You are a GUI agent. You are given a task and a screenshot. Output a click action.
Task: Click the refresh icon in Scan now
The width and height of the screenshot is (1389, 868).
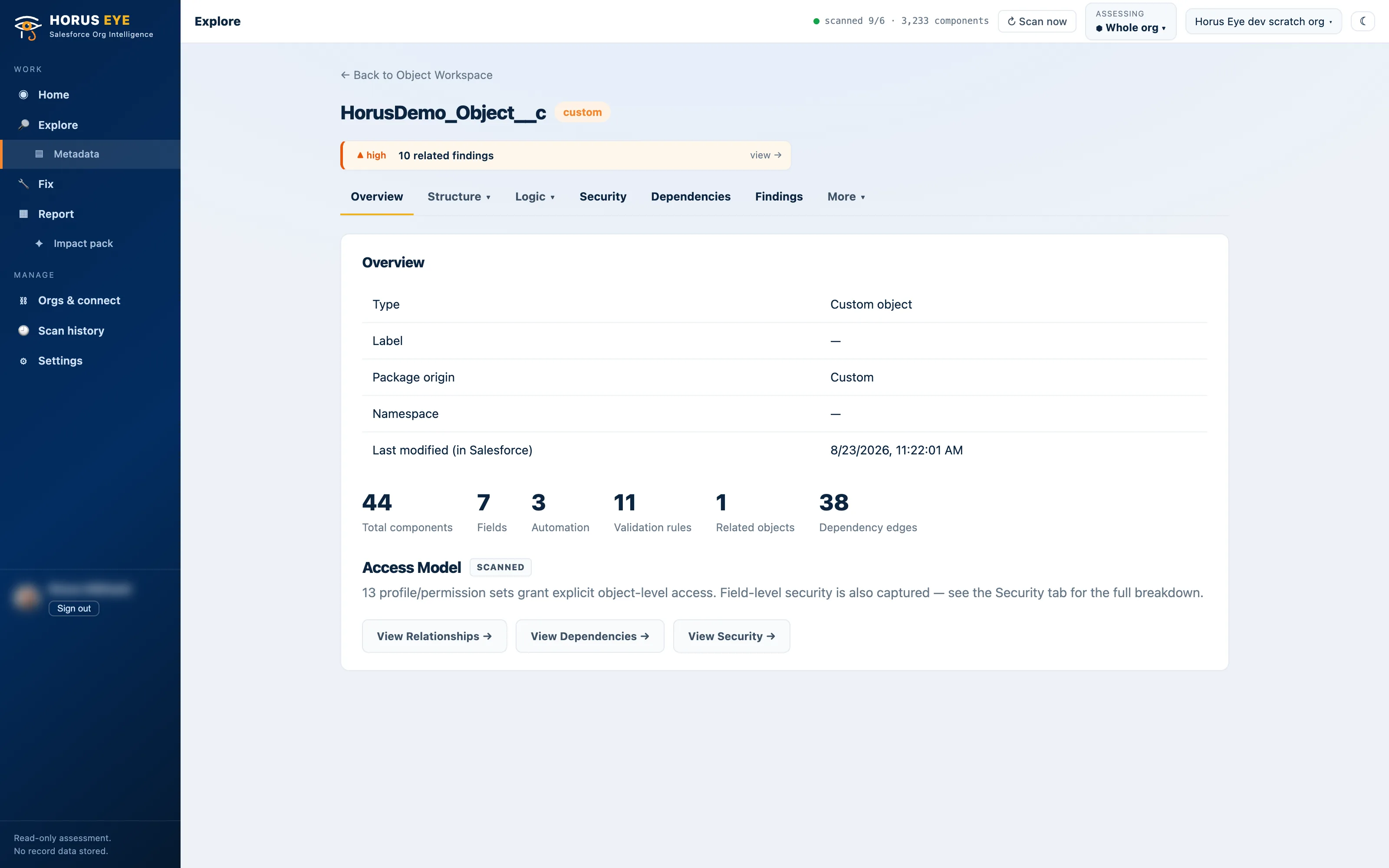[1012, 21]
